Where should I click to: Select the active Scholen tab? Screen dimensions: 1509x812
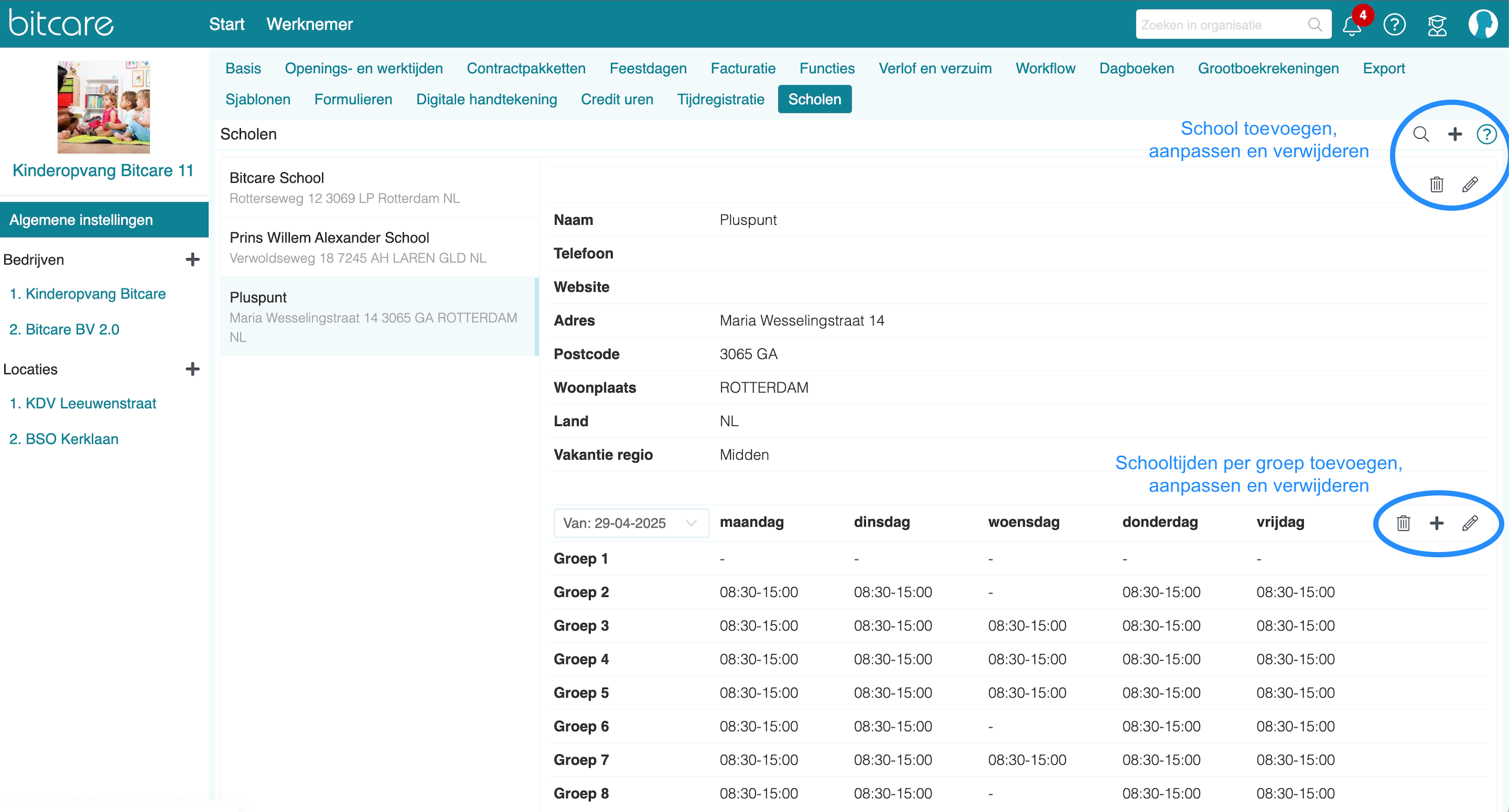[x=815, y=99]
